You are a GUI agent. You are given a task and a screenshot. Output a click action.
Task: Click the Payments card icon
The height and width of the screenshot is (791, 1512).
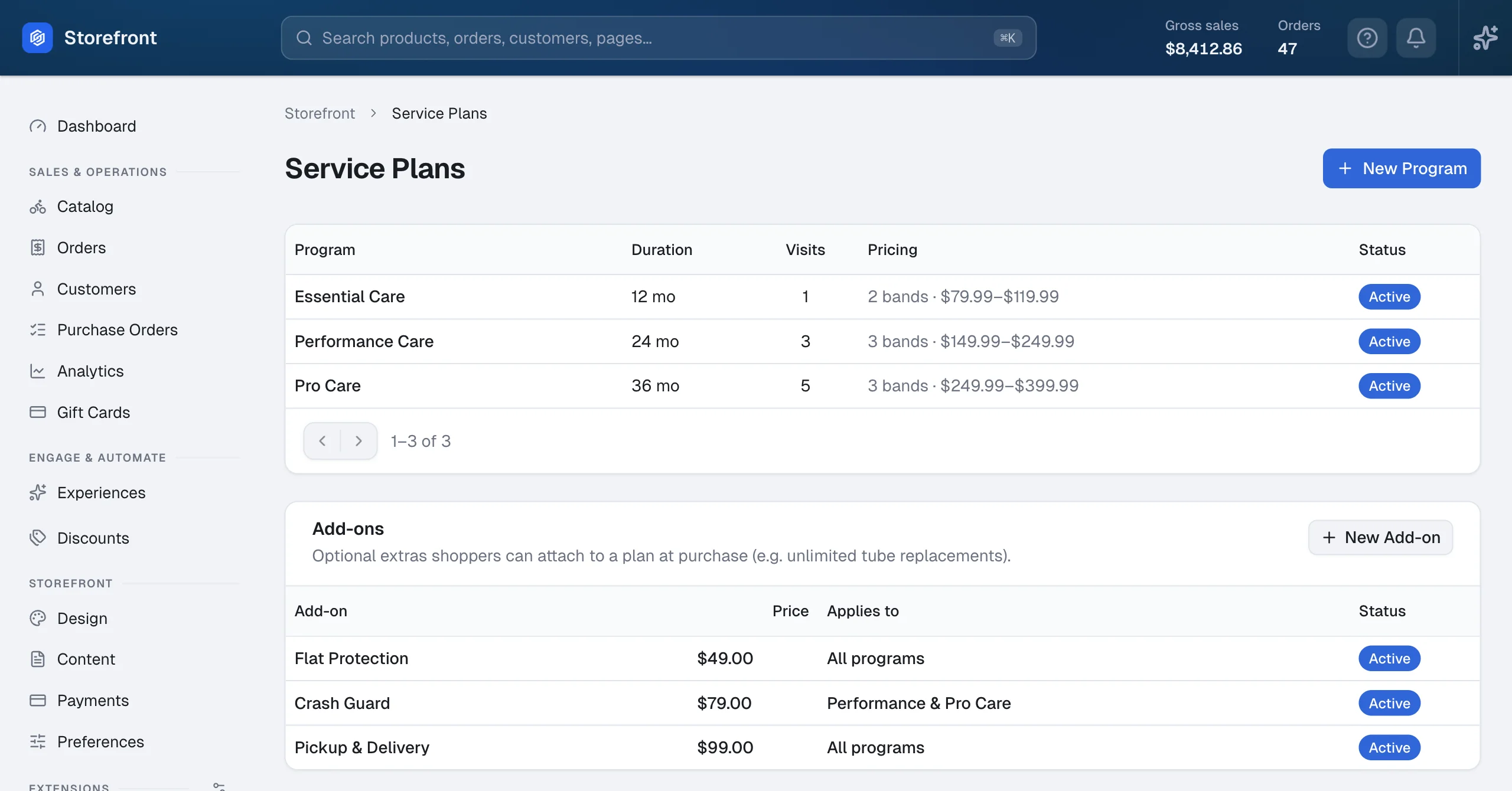click(38, 701)
